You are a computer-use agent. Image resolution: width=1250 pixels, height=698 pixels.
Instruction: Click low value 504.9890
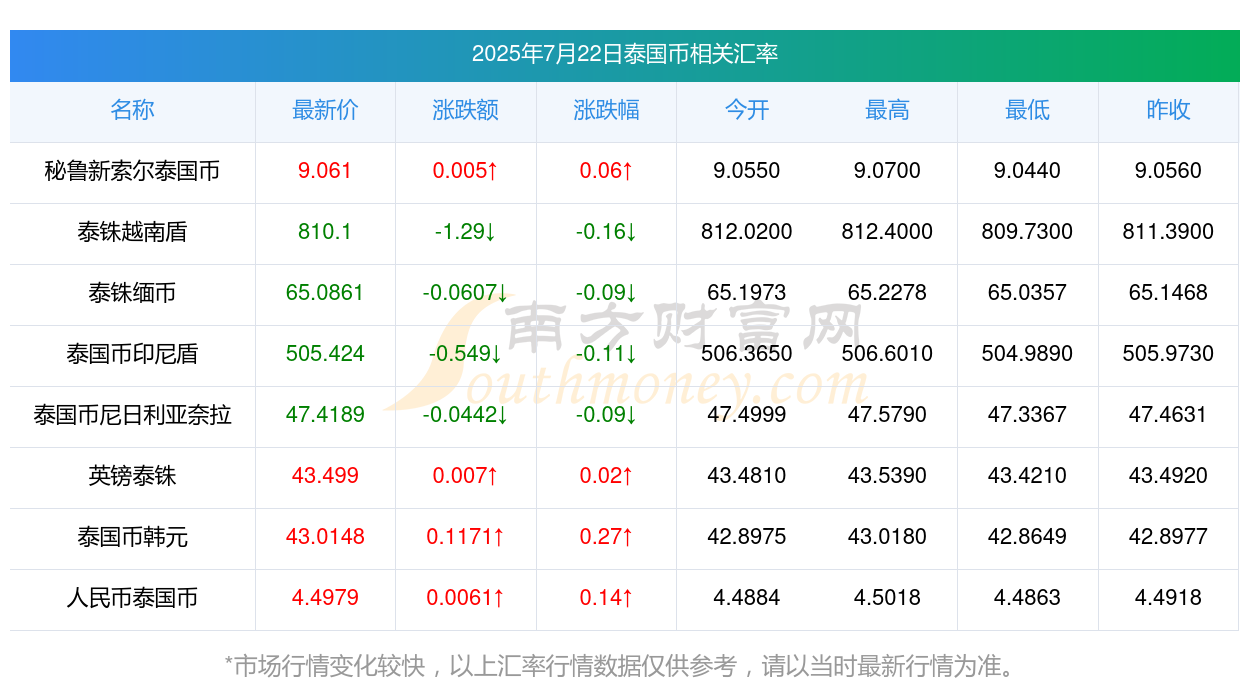(x=1027, y=354)
